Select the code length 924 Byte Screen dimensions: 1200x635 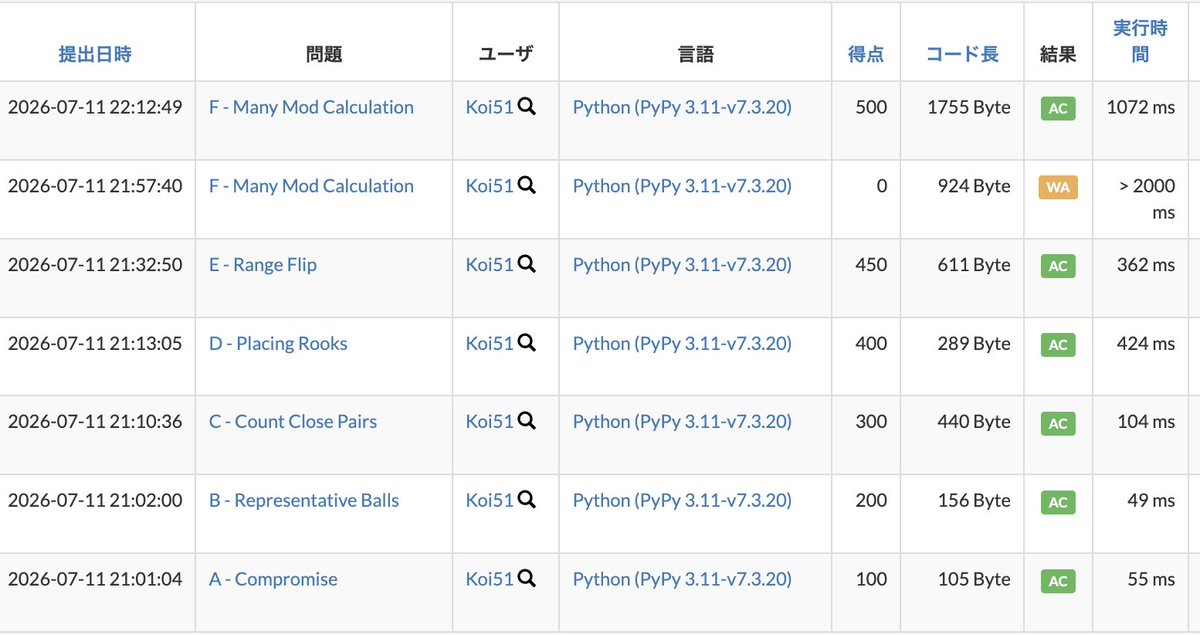(x=974, y=186)
